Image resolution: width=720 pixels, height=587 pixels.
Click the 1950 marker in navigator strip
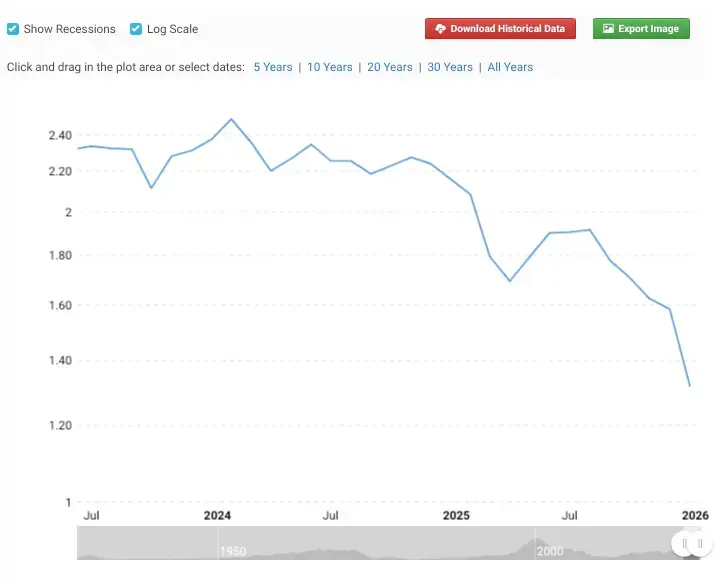pyautogui.click(x=233, y=551)
